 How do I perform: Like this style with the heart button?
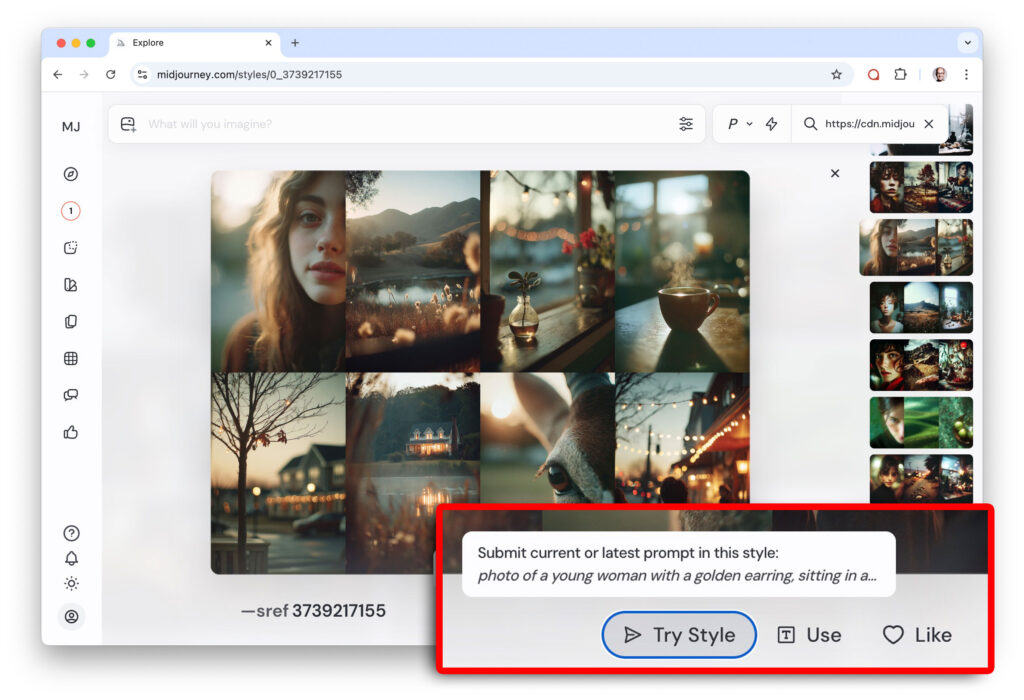[917, 635]
